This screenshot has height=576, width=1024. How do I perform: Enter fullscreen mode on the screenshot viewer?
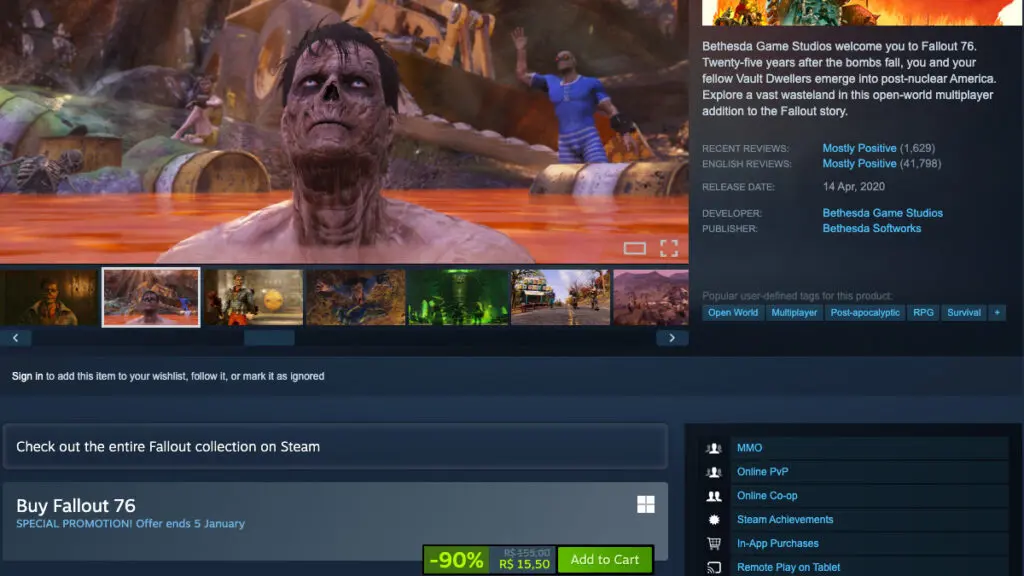tap(669, 248)
